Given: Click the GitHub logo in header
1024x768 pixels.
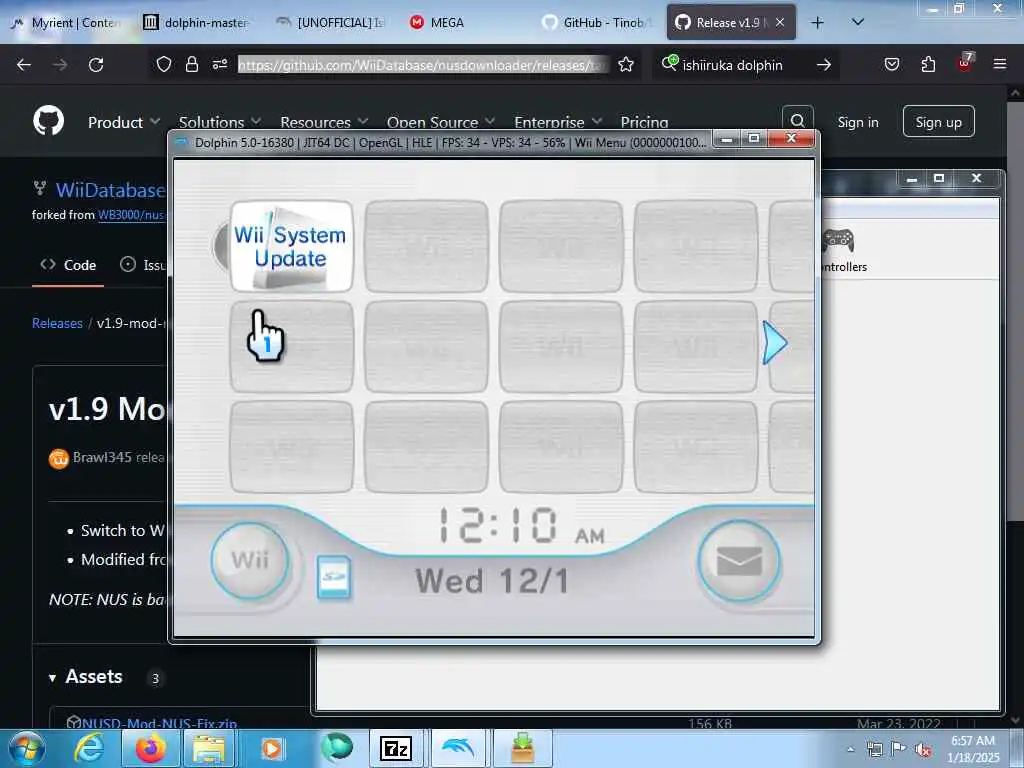Looking at the screenshot, I should pyautogui.click(x=49, y=121).
